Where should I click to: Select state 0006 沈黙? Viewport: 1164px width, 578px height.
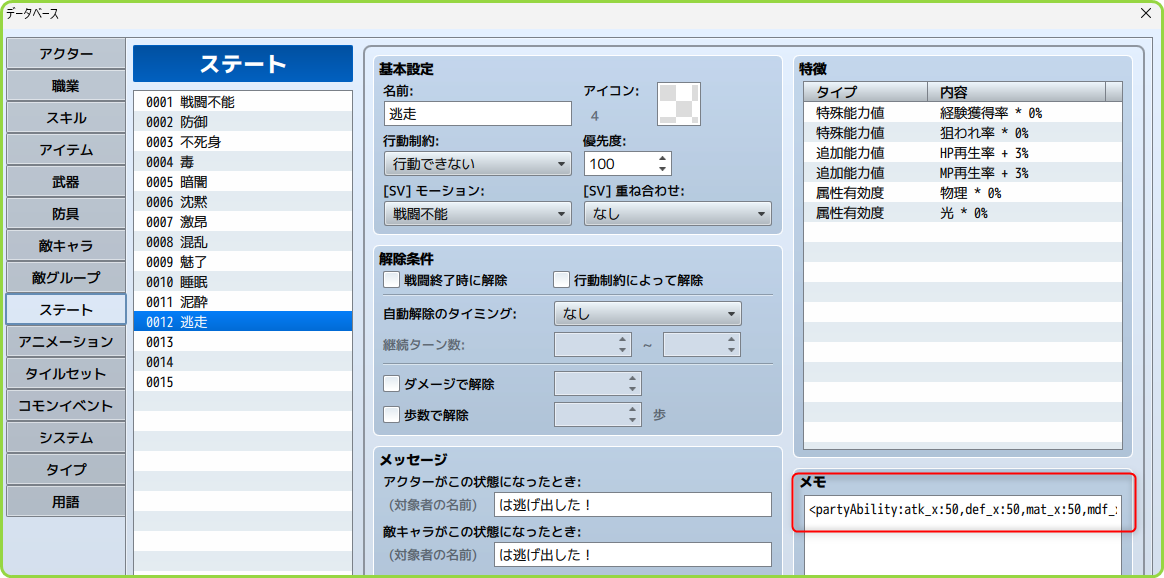(243, 202)
